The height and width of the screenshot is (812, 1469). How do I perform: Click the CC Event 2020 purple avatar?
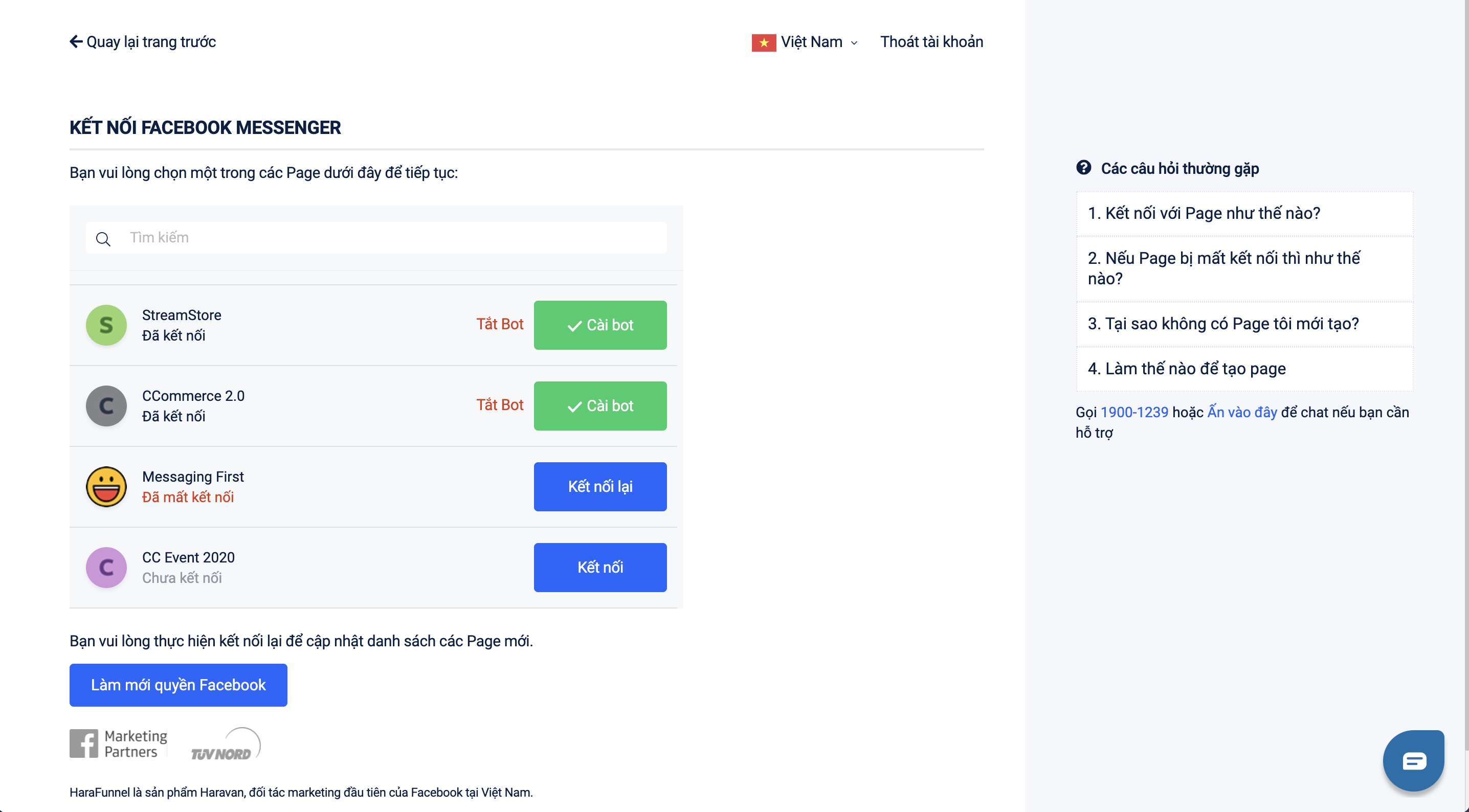[x=106, y=568]
